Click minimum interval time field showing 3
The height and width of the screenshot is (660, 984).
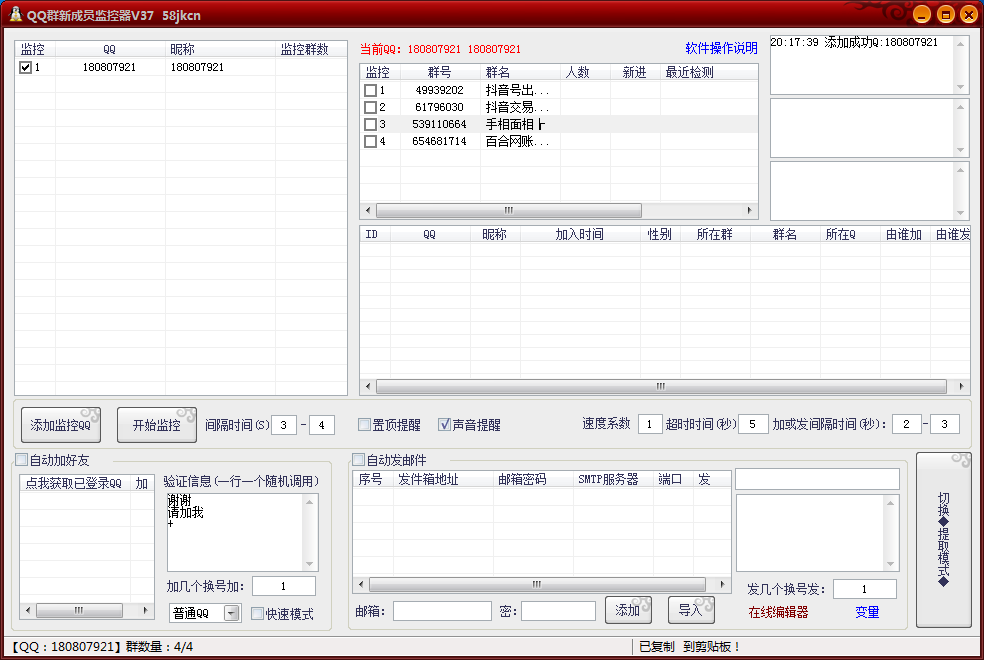coord(284,425)
